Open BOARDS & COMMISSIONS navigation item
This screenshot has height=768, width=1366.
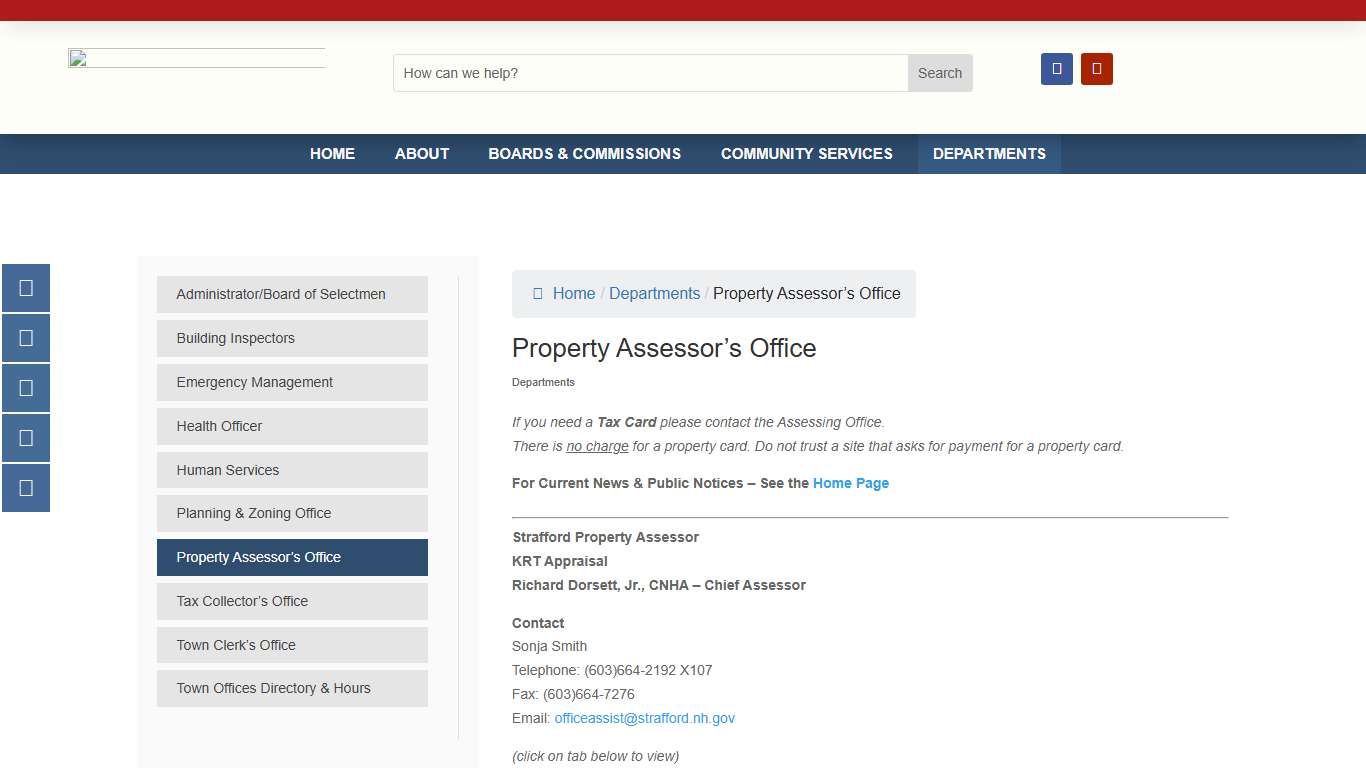(x=584, y=153)
